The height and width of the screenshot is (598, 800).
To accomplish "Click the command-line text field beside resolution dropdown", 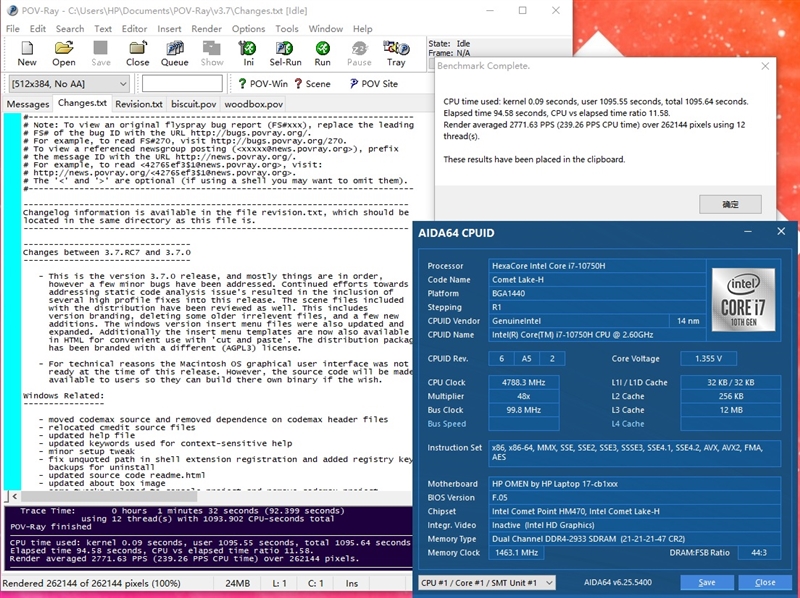I will pos(182,84).
